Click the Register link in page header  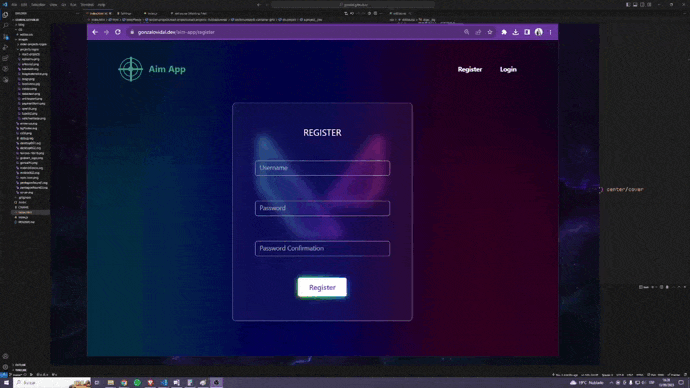coord(470,70)
